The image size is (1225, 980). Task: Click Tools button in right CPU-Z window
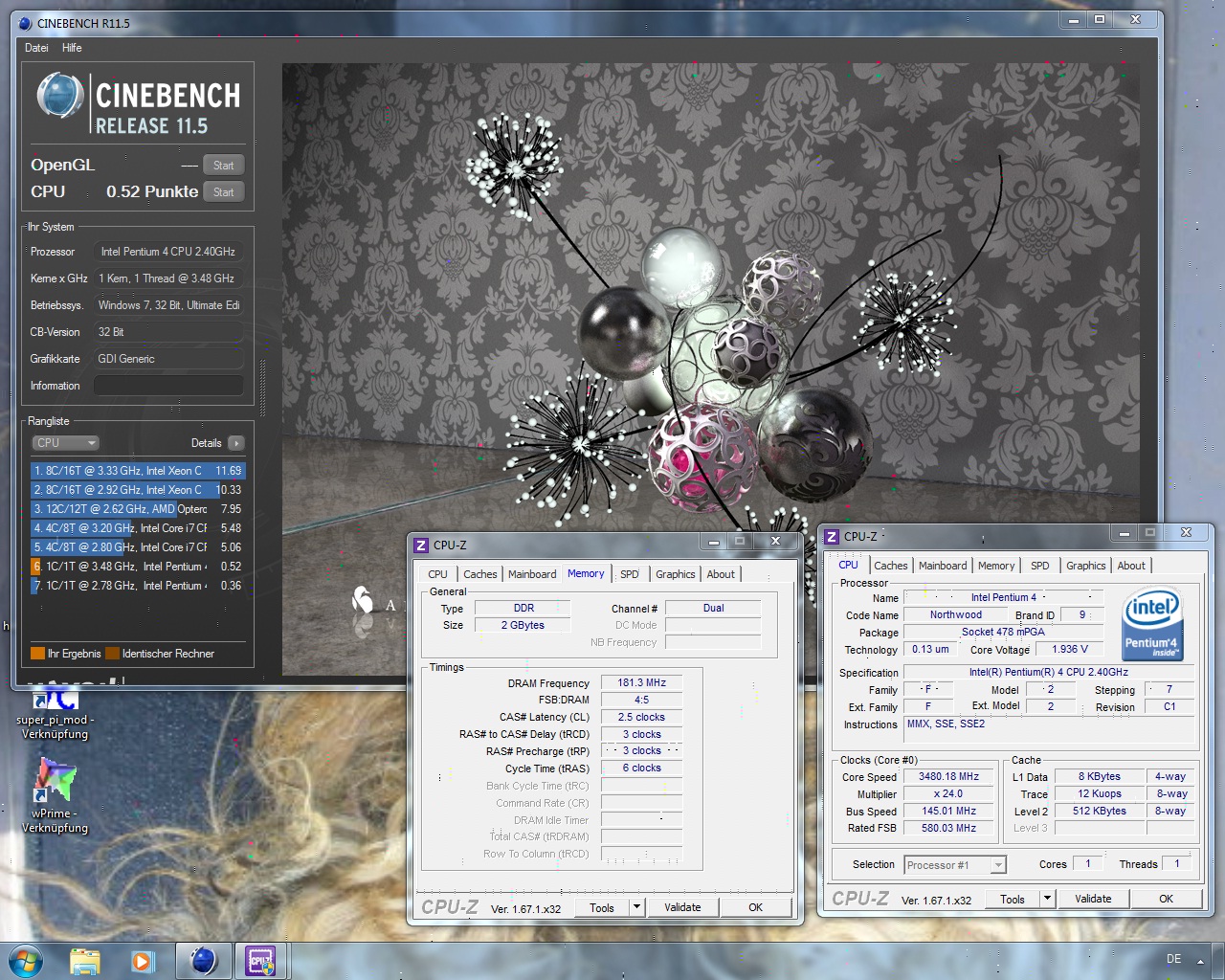tap(1013, 899)
